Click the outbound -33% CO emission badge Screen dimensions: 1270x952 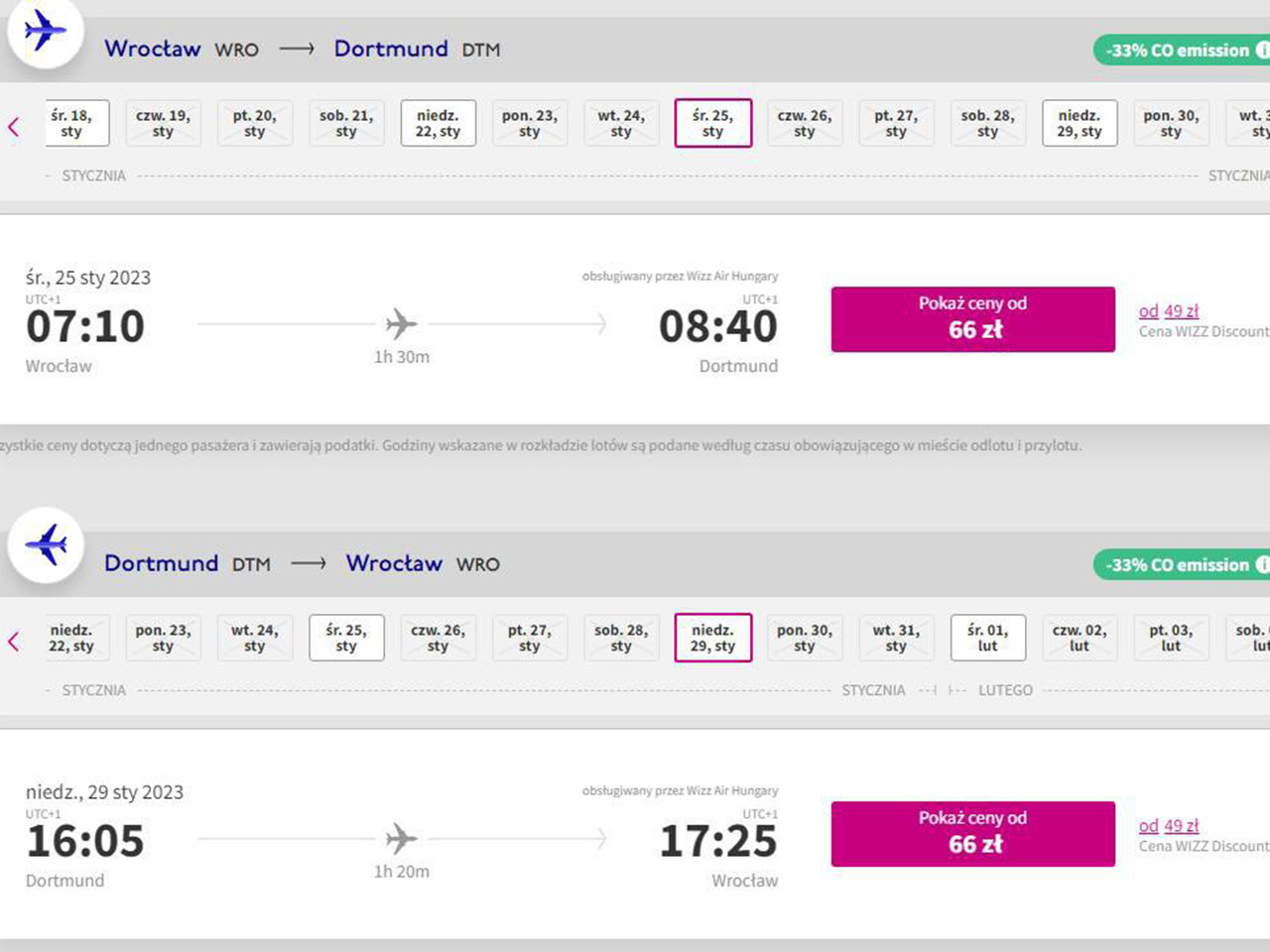[x=1176, y=50]
